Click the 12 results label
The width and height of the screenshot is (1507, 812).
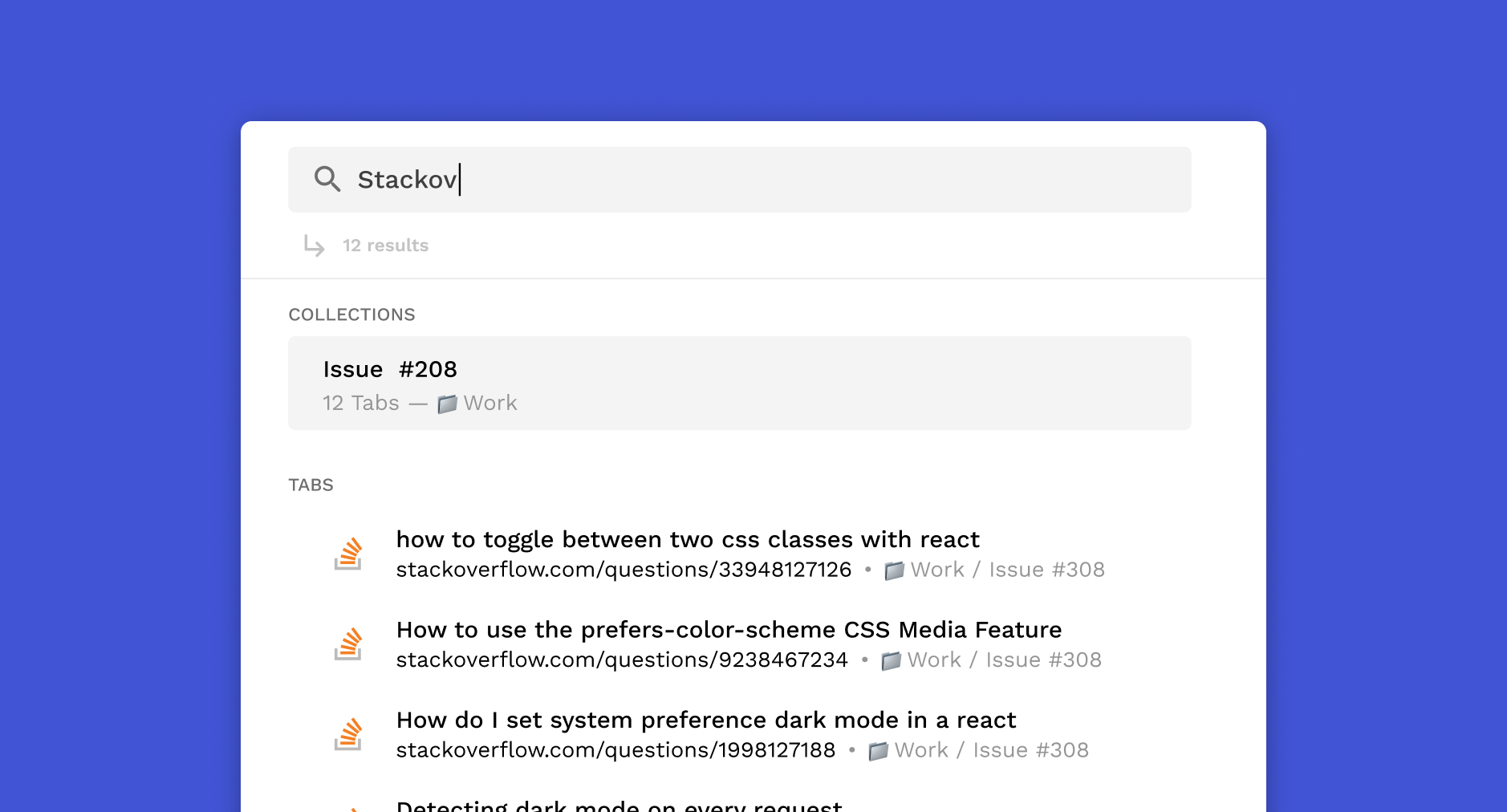(386, 245)
